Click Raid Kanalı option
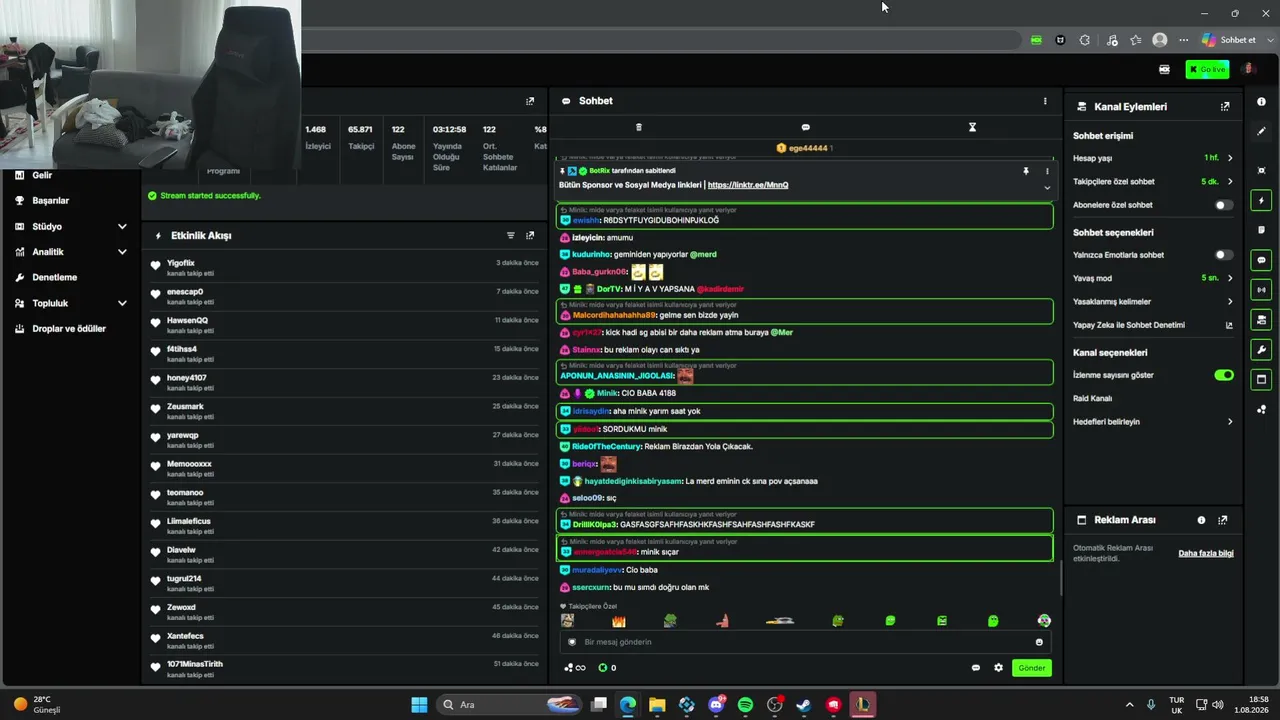 [1093, 398]
